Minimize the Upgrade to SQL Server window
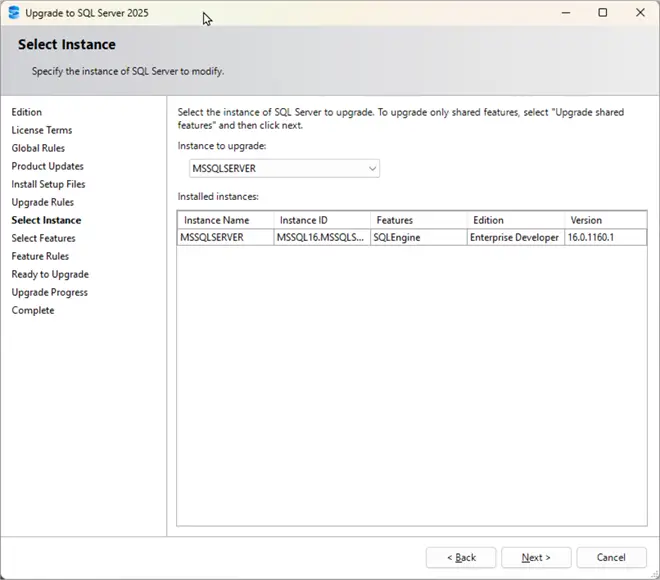The height and width of the screenshot is (580, 660). (x=566, y=13)
